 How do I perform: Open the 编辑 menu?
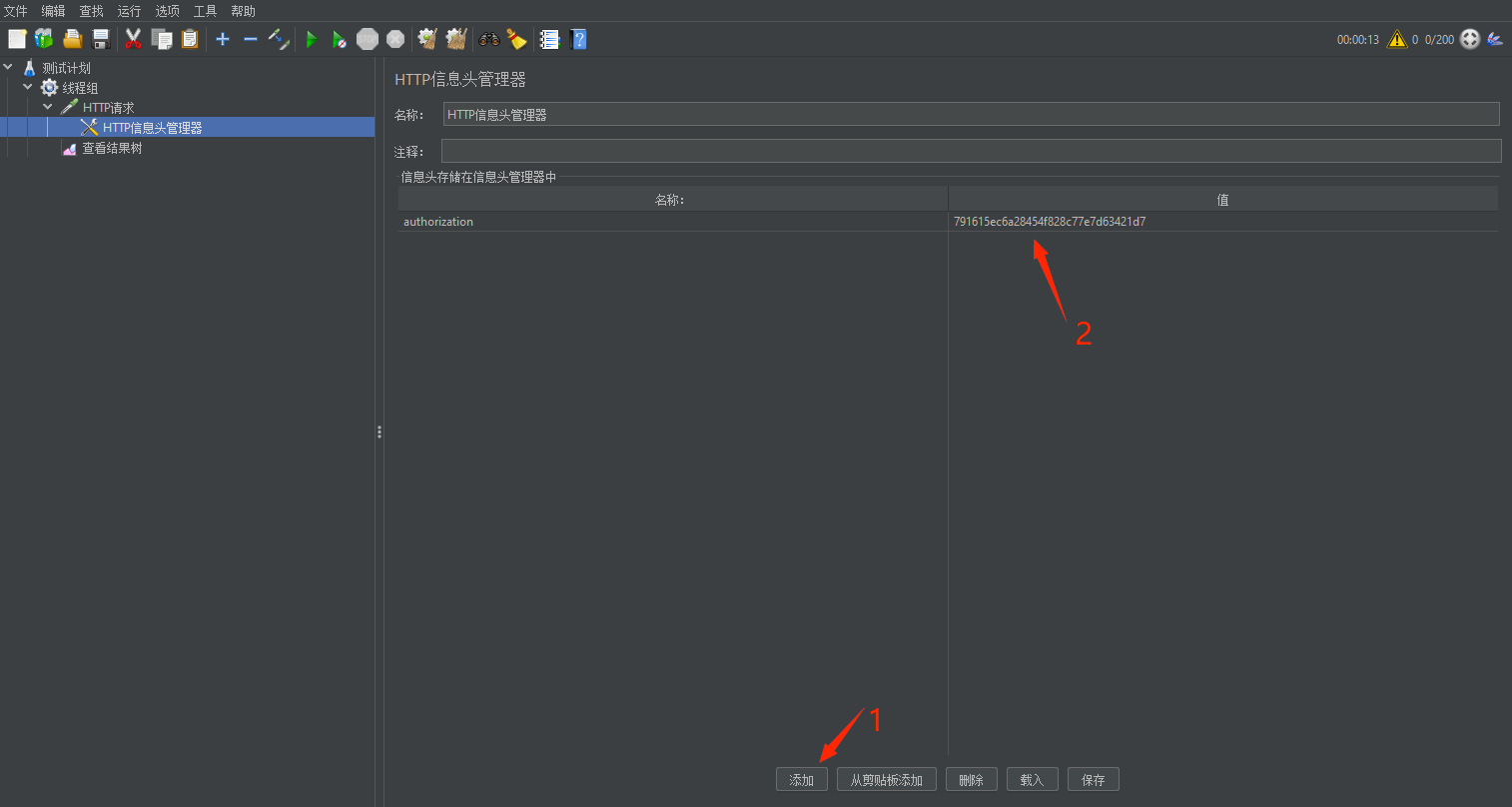click(x=53, y=11)
